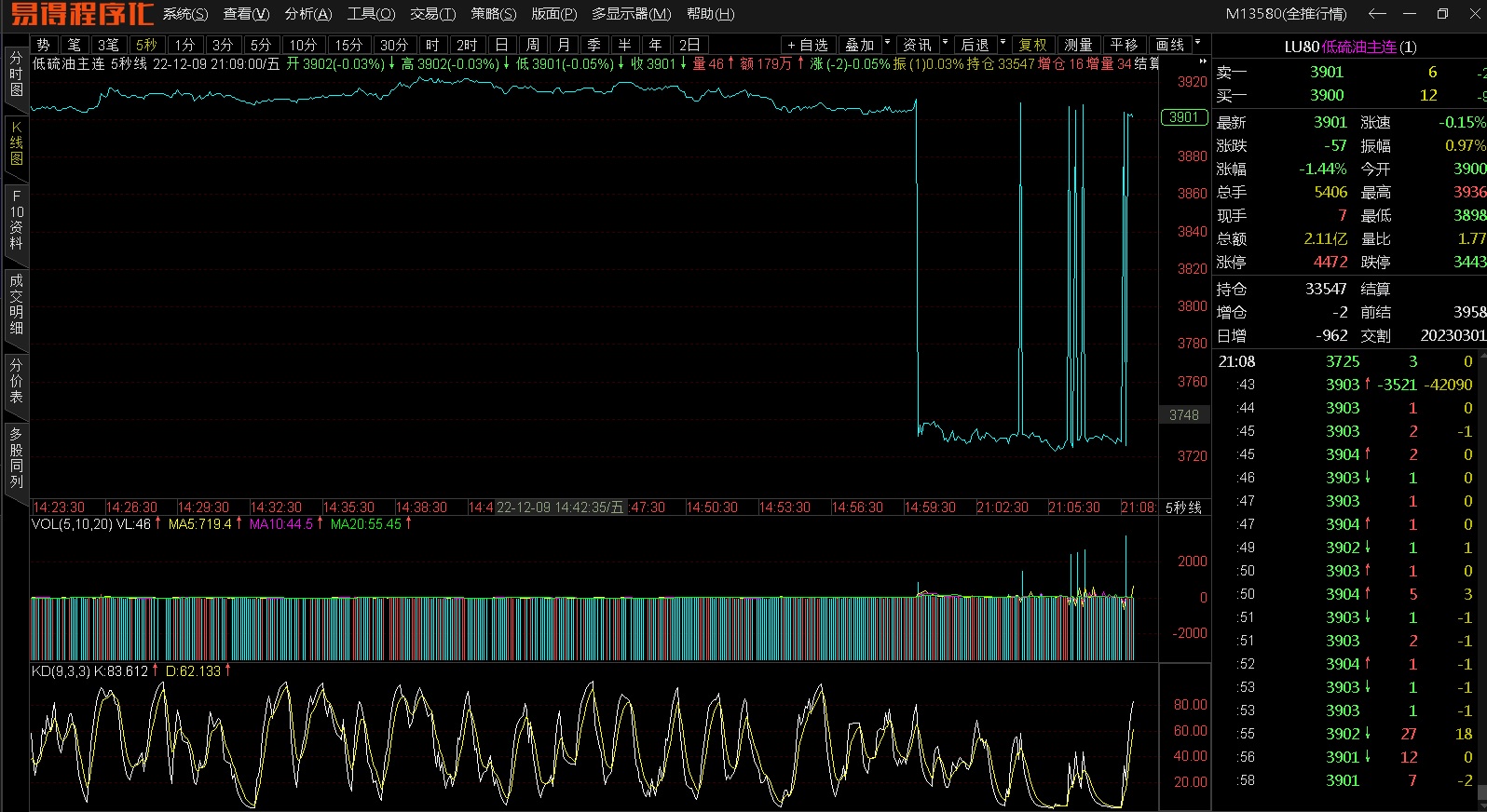This screenshot has width=1487, height=812.
Task: Expand the 画线 dropdown arrow
Action: pos(1197,44)
